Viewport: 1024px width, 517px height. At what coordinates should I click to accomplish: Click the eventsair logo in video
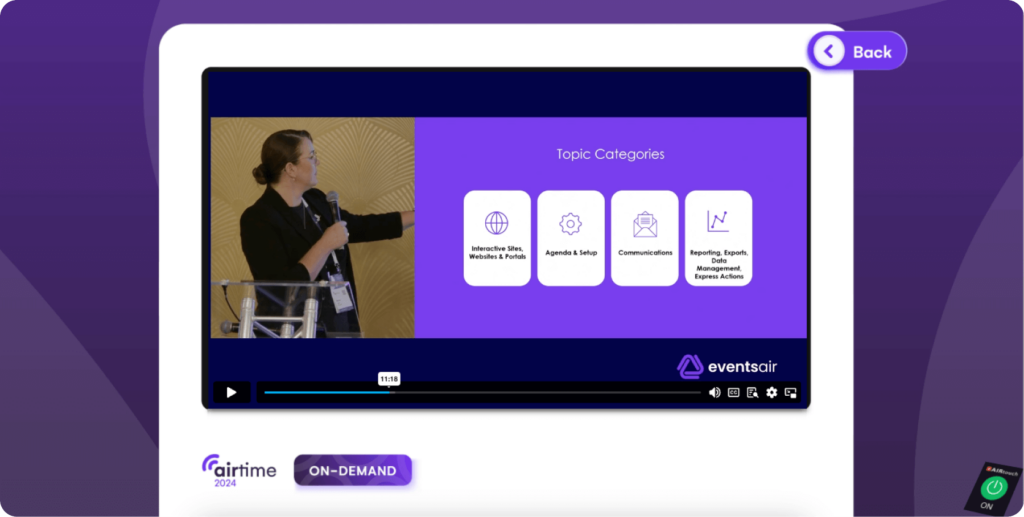[x=727, y=367]
